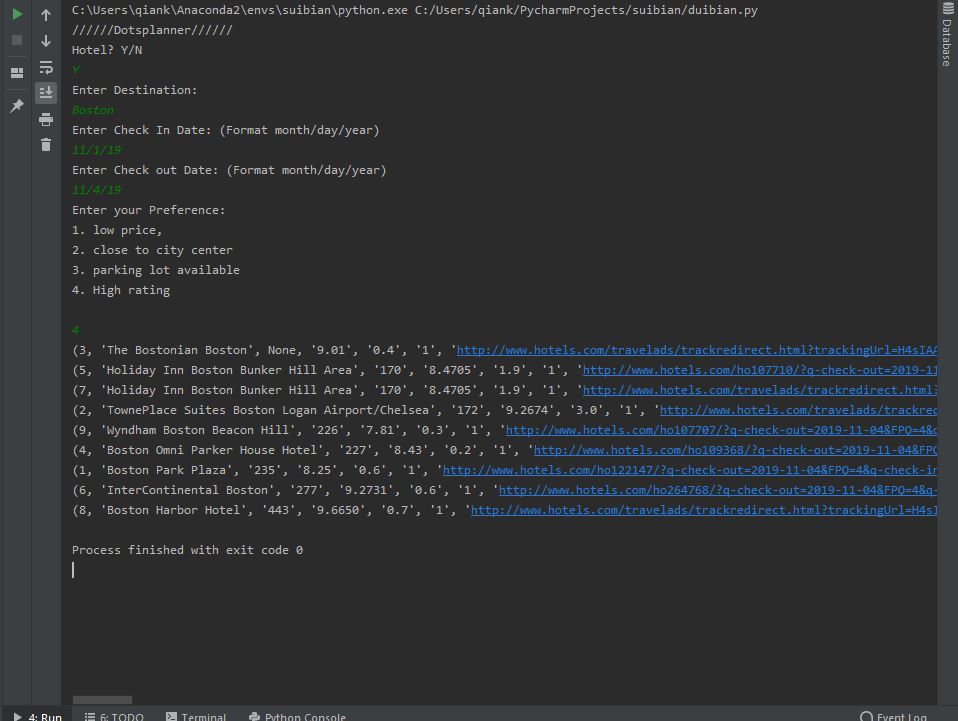
Task: Open the 6: TODO tool window
Action: (x=114, y=716)
